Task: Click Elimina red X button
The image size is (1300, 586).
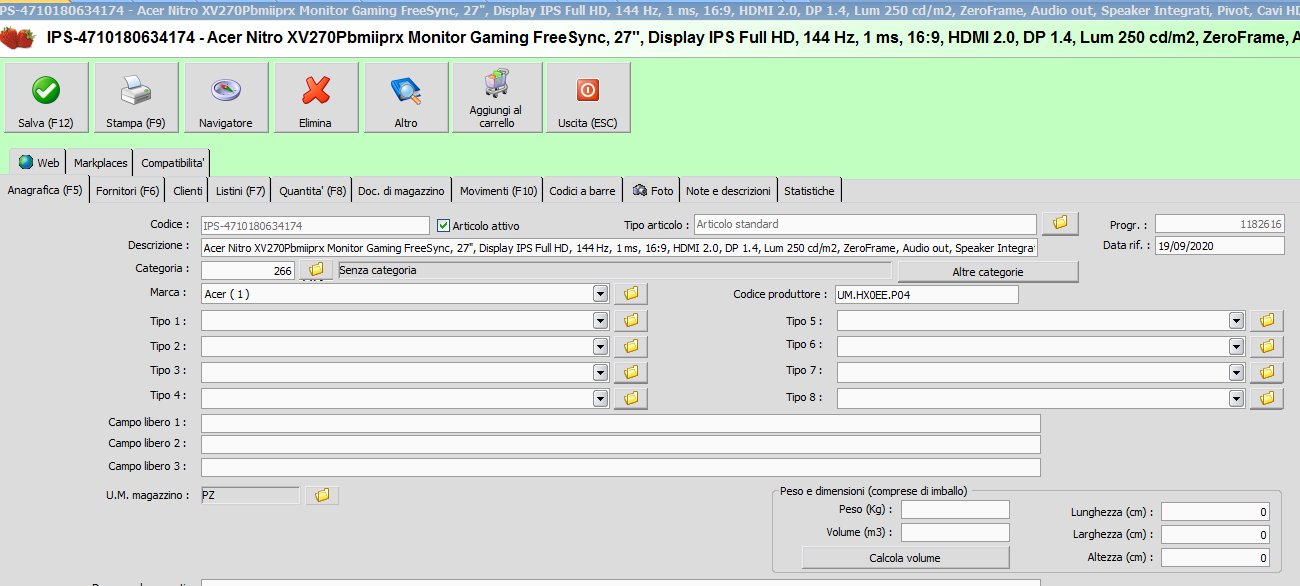Action: [x=316, y=97]
